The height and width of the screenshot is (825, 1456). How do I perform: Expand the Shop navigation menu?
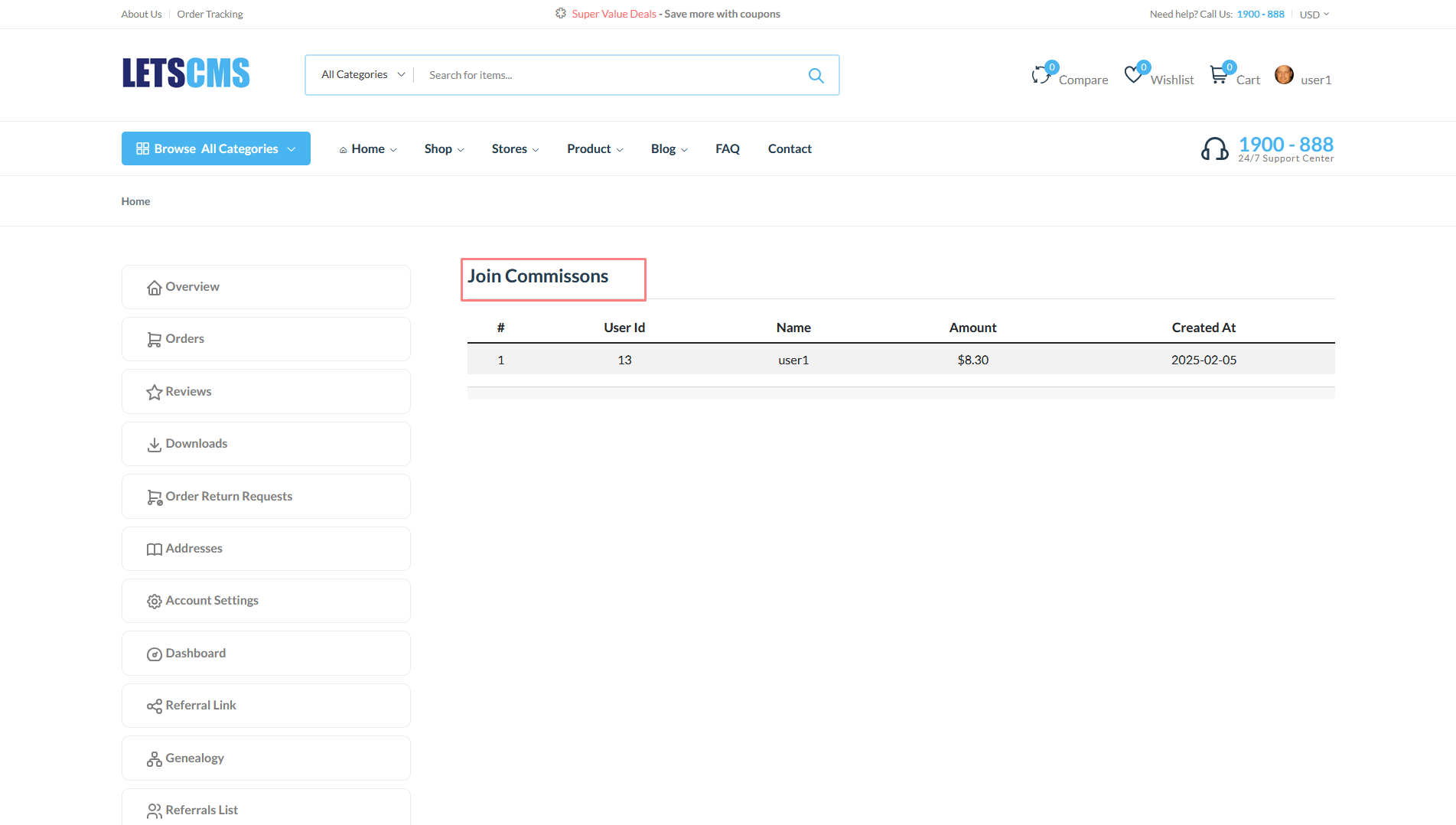[444, 148]
